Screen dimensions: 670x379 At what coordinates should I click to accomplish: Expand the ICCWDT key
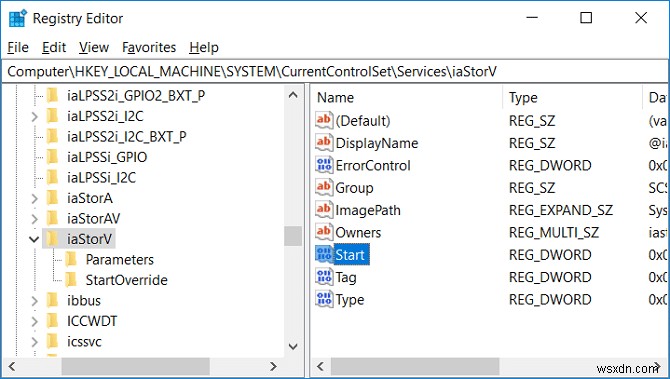(35, 321)
